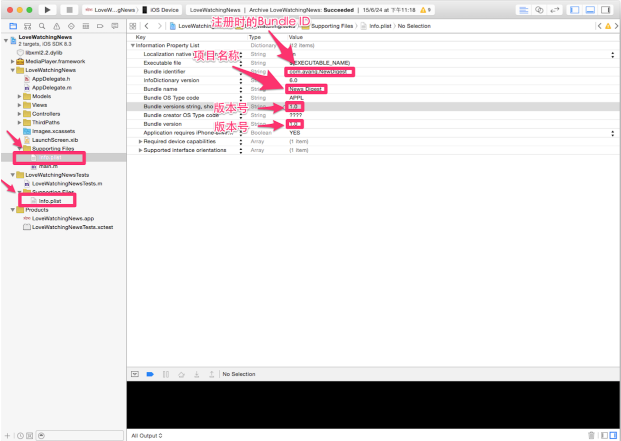Switch to the version editor
Screen dimensions: 621x441
[554, 10]
